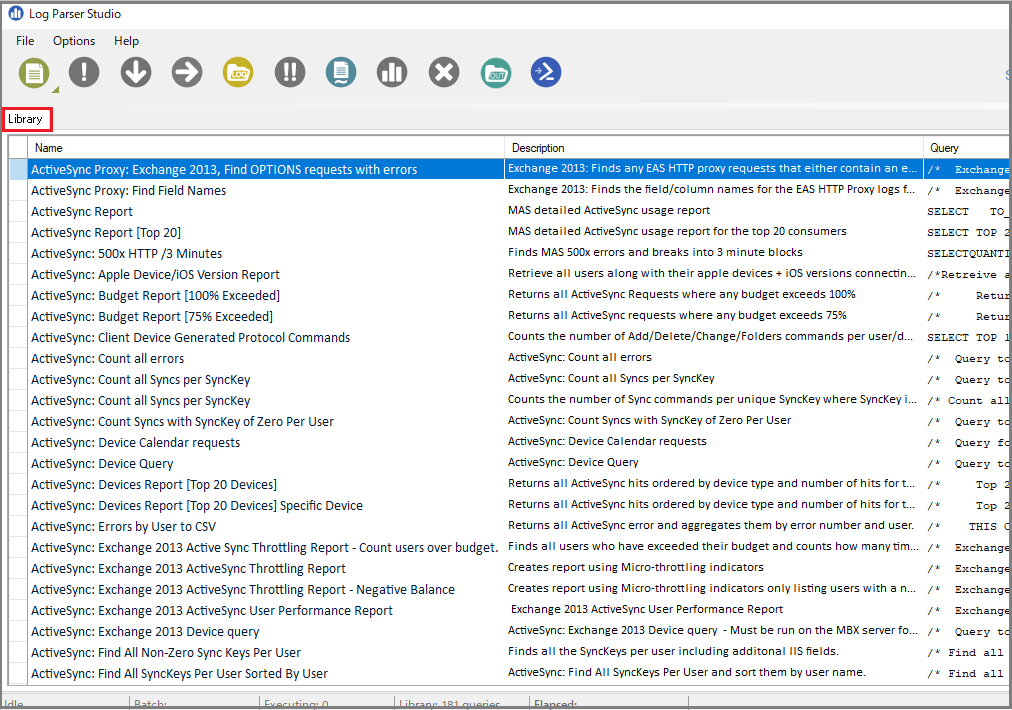The image size is (1012, 710).
Task: Select 'ActiveSync: Budget Report [75% Exceeded]'
Action: (152, 316)
